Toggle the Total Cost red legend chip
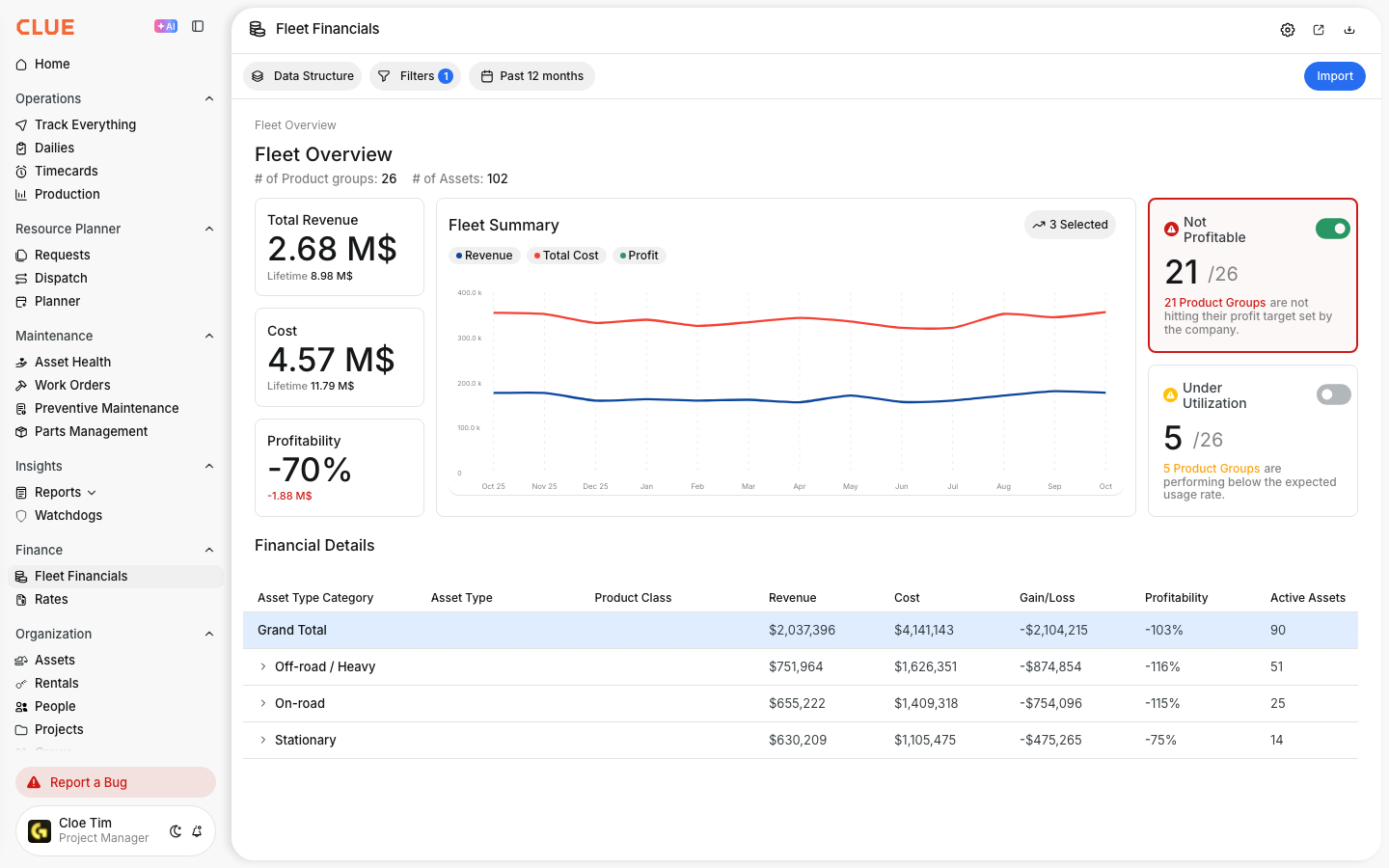 (566, 256)
